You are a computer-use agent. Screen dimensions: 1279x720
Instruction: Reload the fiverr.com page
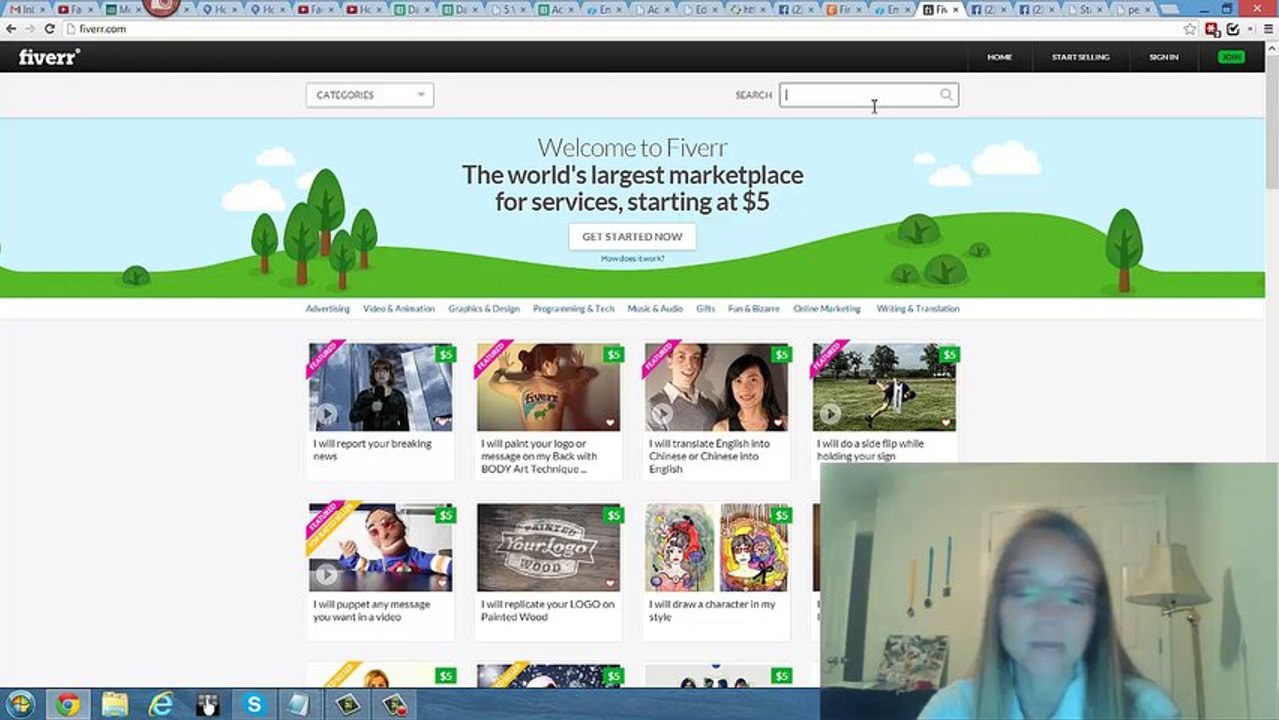(x=49, y=29)
